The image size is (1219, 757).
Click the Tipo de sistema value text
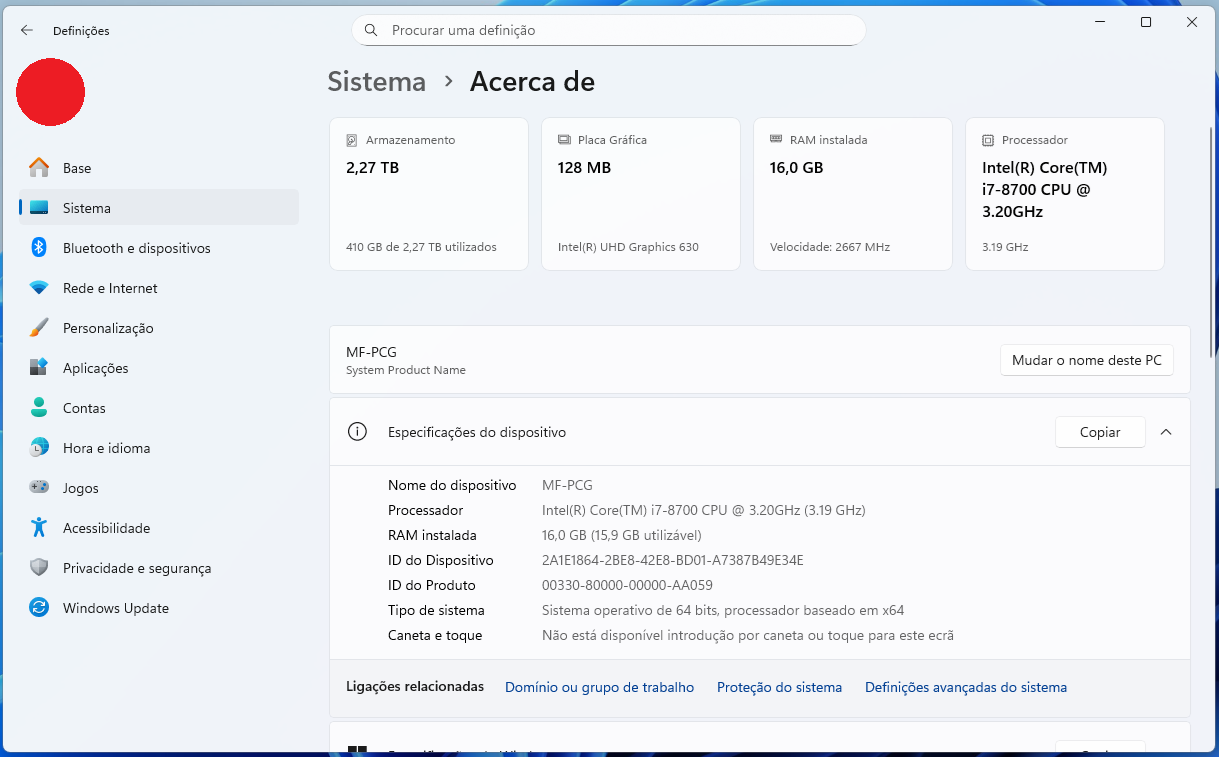723,610
